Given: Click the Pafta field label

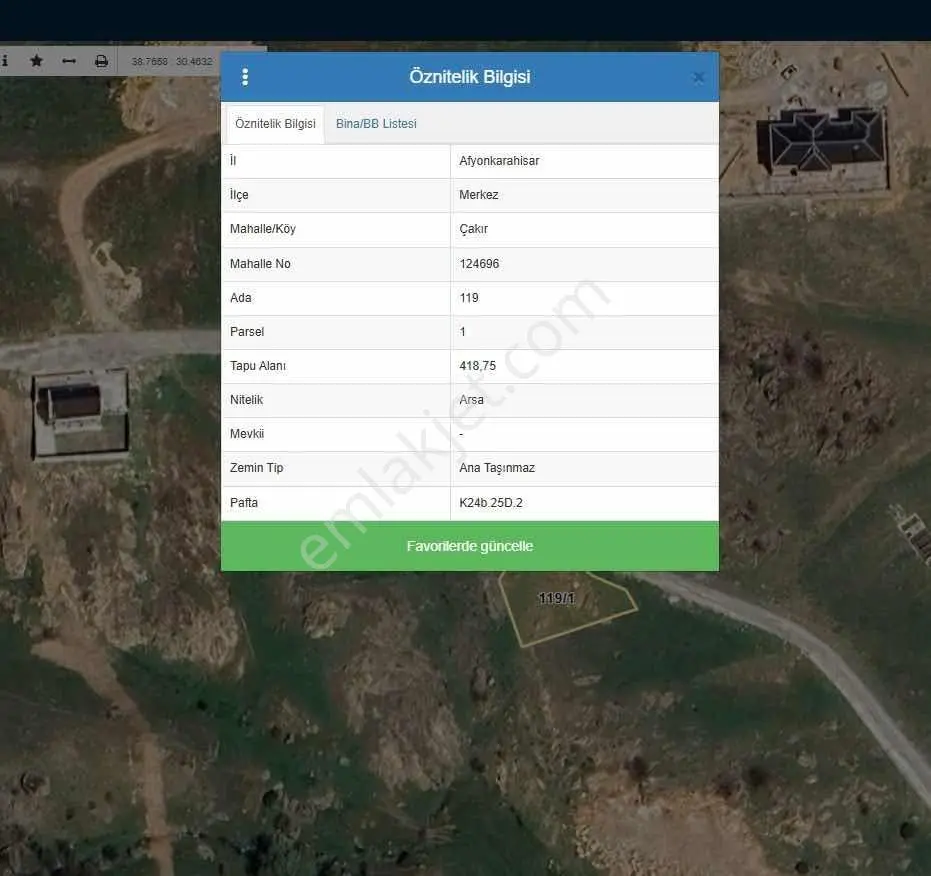Looking at the screenshot, I should coord(244,502).
